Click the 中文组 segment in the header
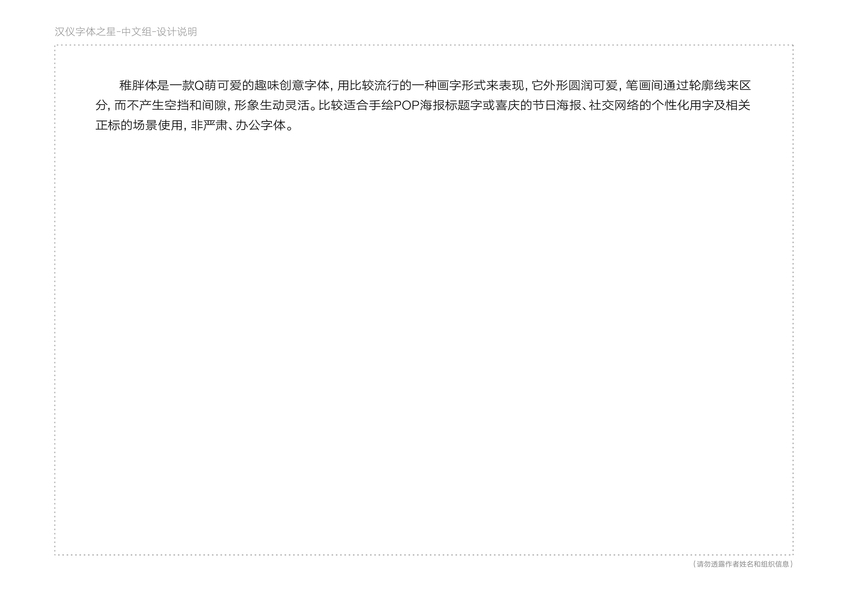The image size is (848, 600). click(x=136, y=32)
